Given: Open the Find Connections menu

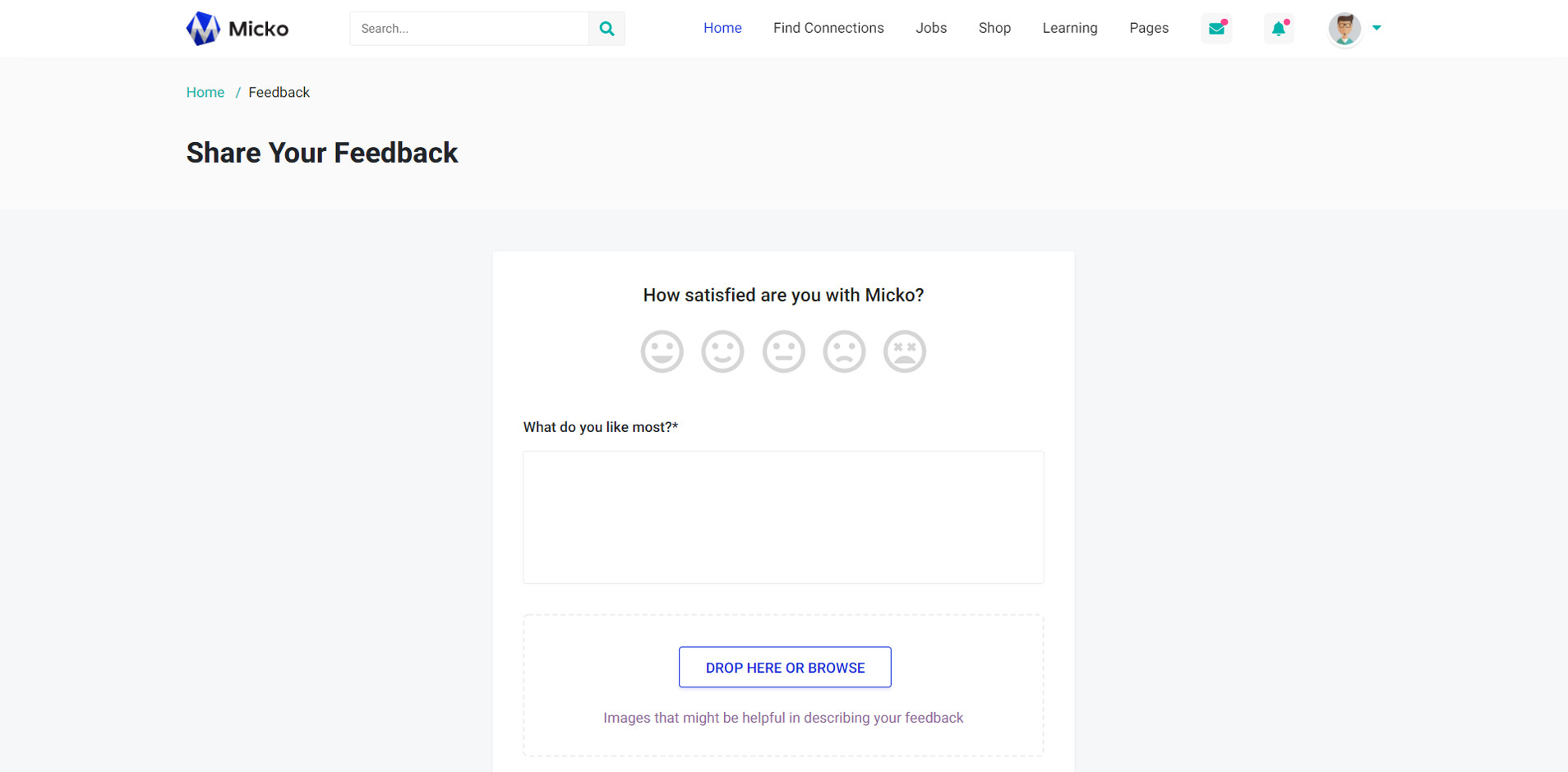Looking at the screenshot, I should (x=828, y=28).
